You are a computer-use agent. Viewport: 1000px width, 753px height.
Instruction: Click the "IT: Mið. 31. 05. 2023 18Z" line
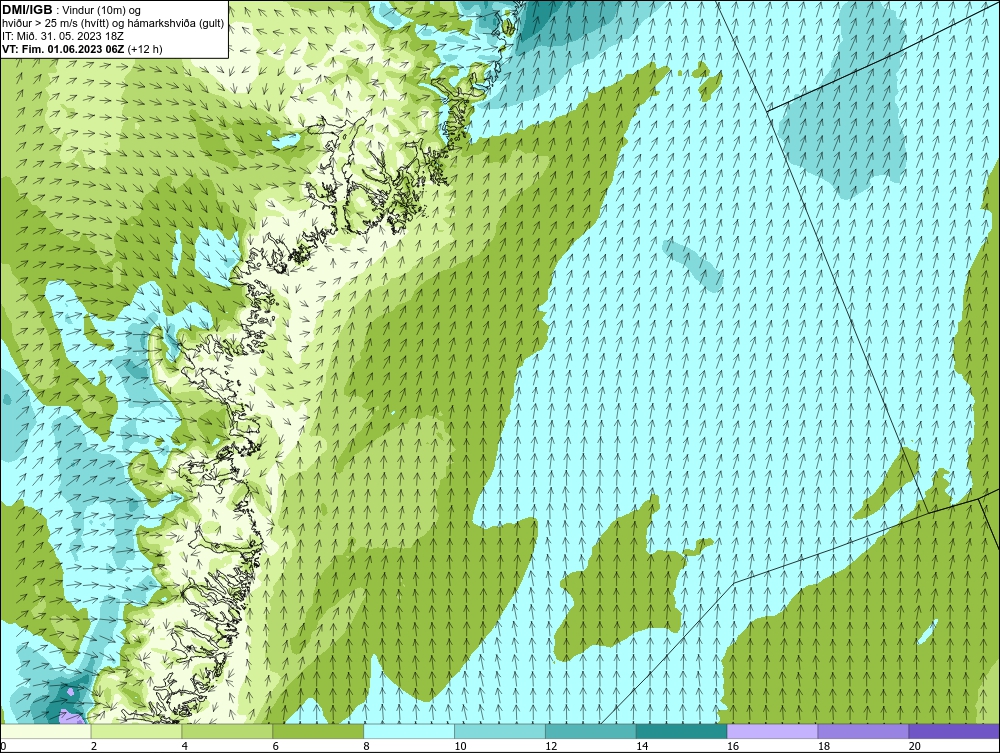coord(63,36)
